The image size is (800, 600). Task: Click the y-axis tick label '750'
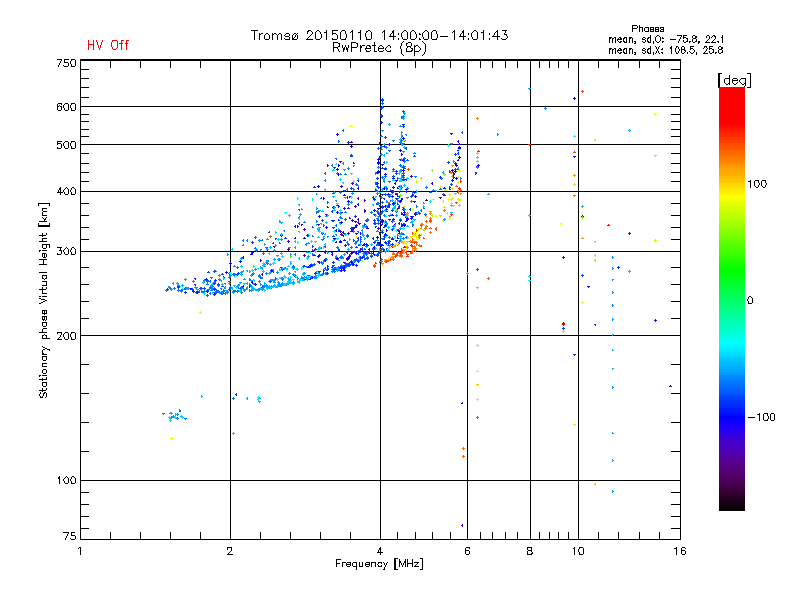tap(66, 63)
